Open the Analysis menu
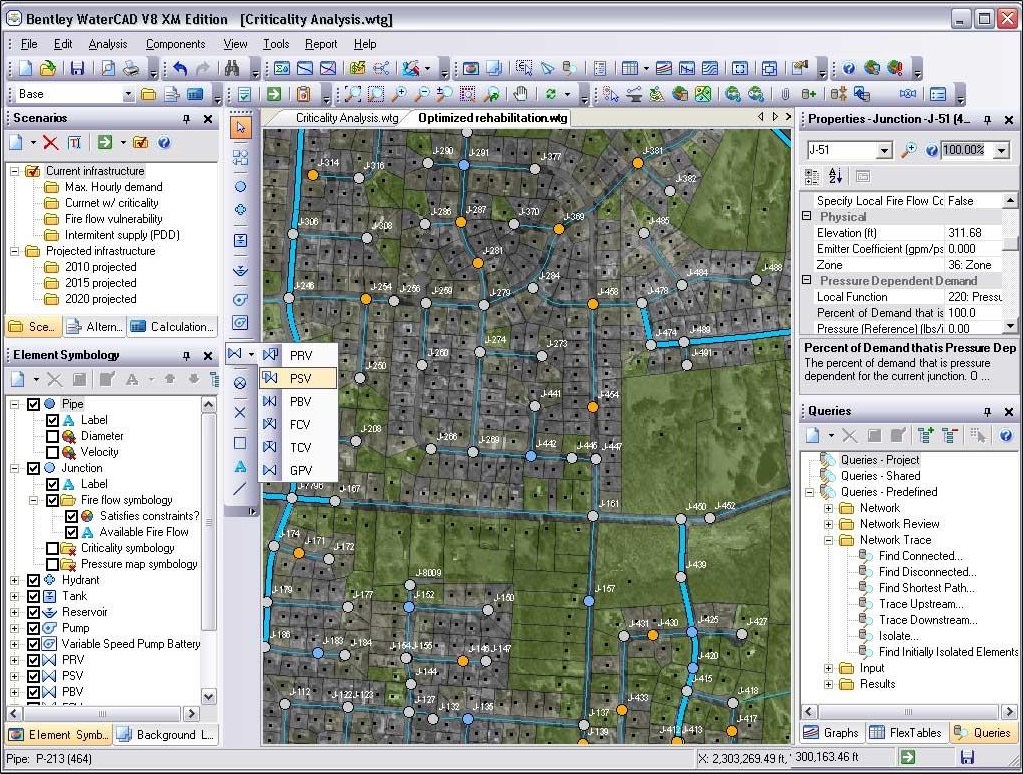 coord(107,44)
